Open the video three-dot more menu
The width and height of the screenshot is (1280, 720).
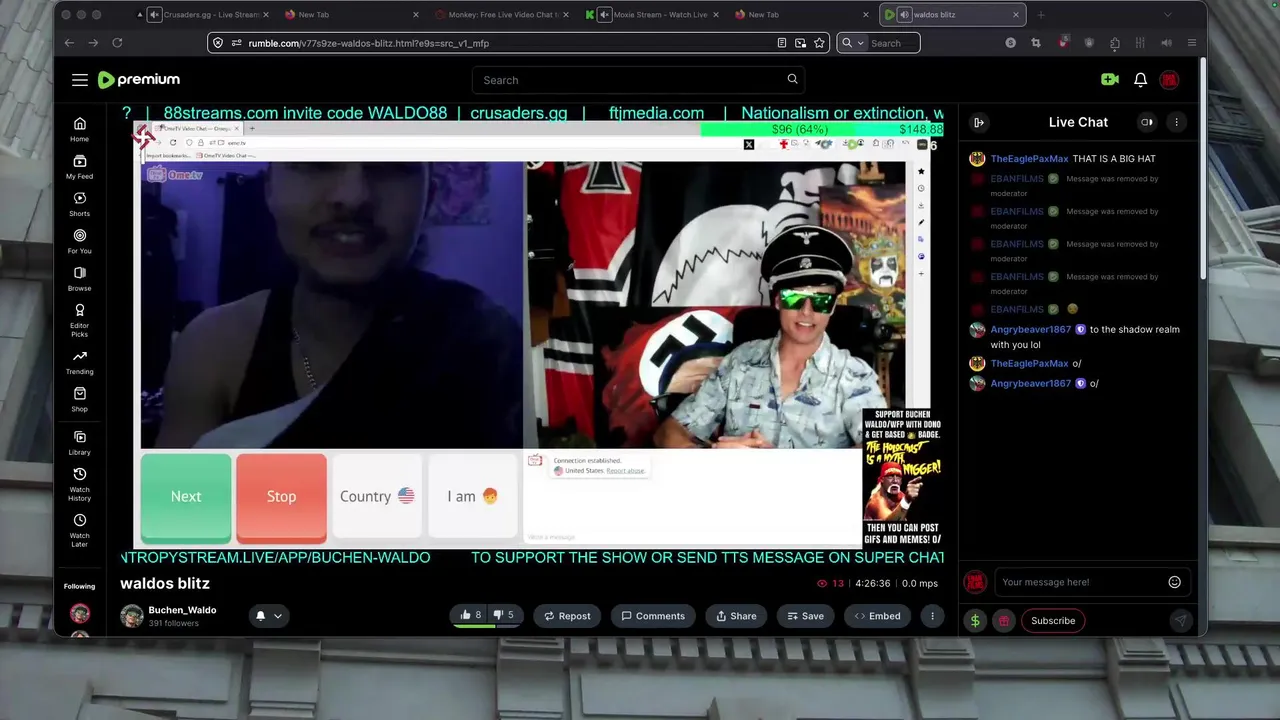coord(932,616)
